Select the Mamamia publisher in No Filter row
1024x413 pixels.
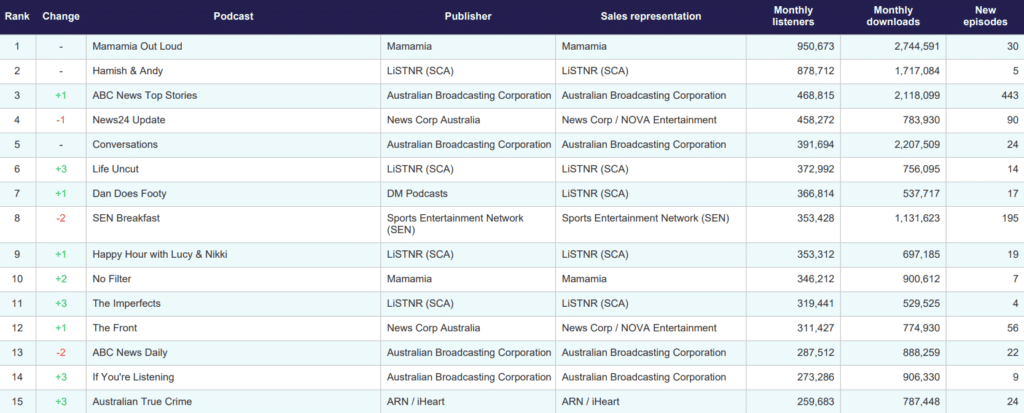(x=409, y=279)
